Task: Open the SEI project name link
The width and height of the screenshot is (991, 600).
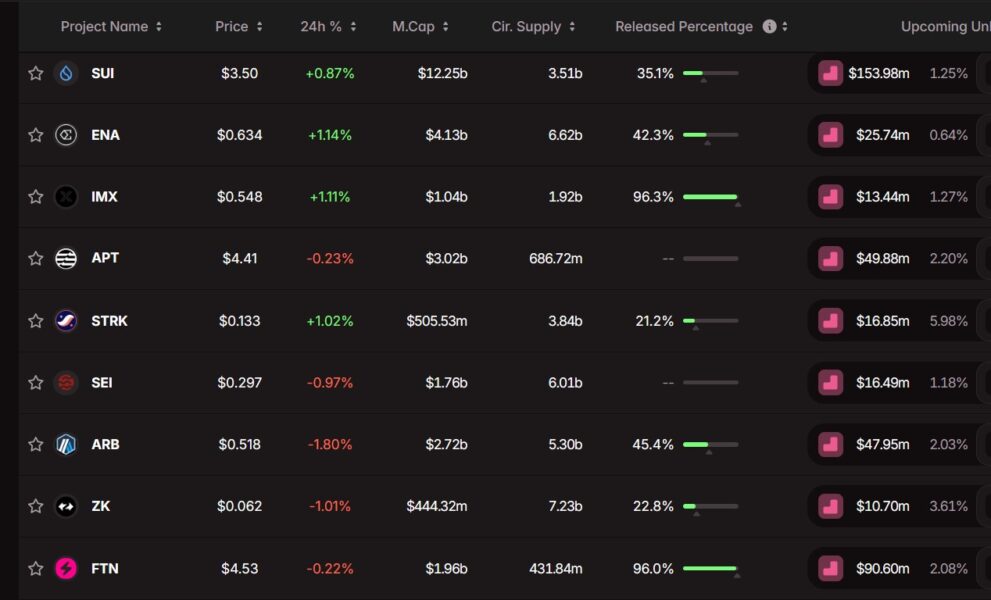Action: tap(102, 382)
